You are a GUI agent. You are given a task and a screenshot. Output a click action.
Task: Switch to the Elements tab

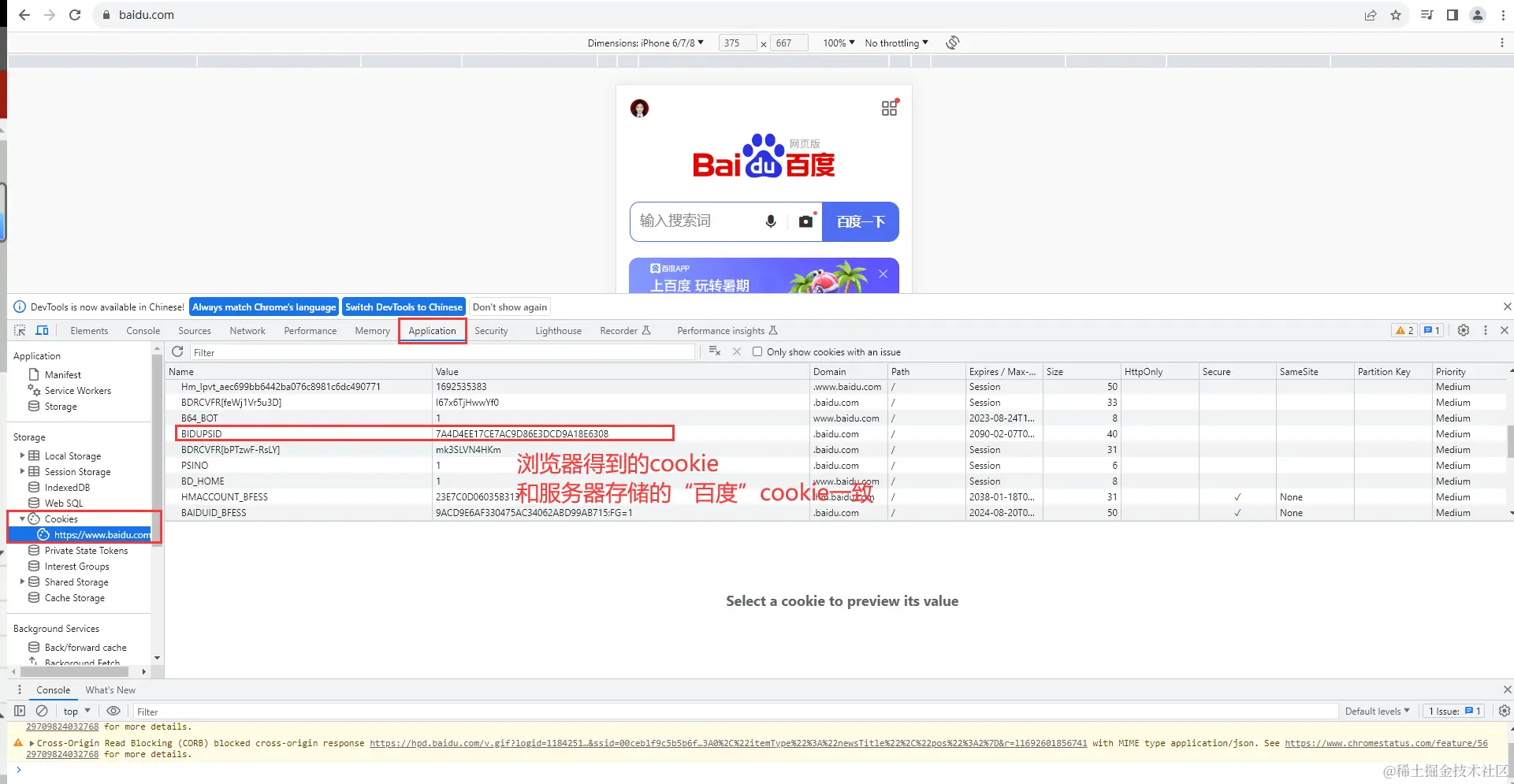pos(89,330)
